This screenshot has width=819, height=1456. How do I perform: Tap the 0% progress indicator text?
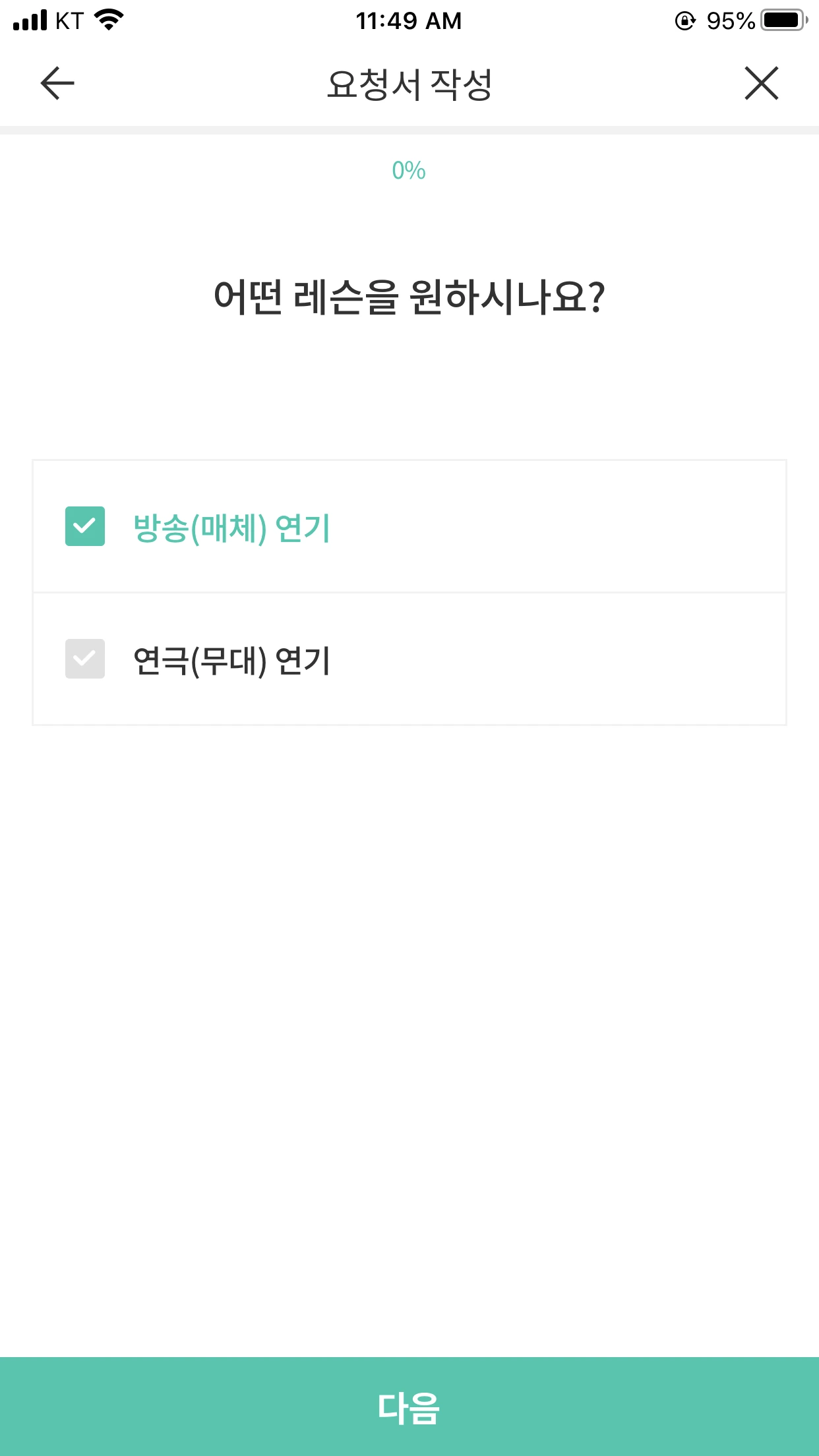tap(409, 171)
